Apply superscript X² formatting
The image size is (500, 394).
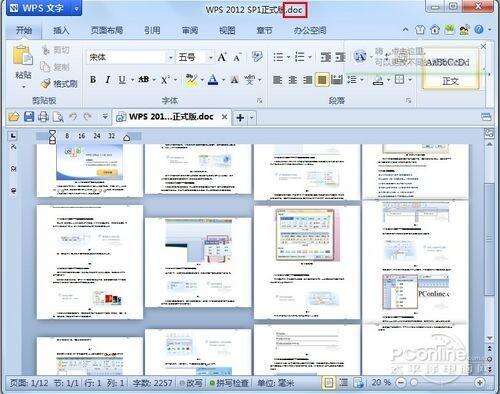tap(165, 80)
